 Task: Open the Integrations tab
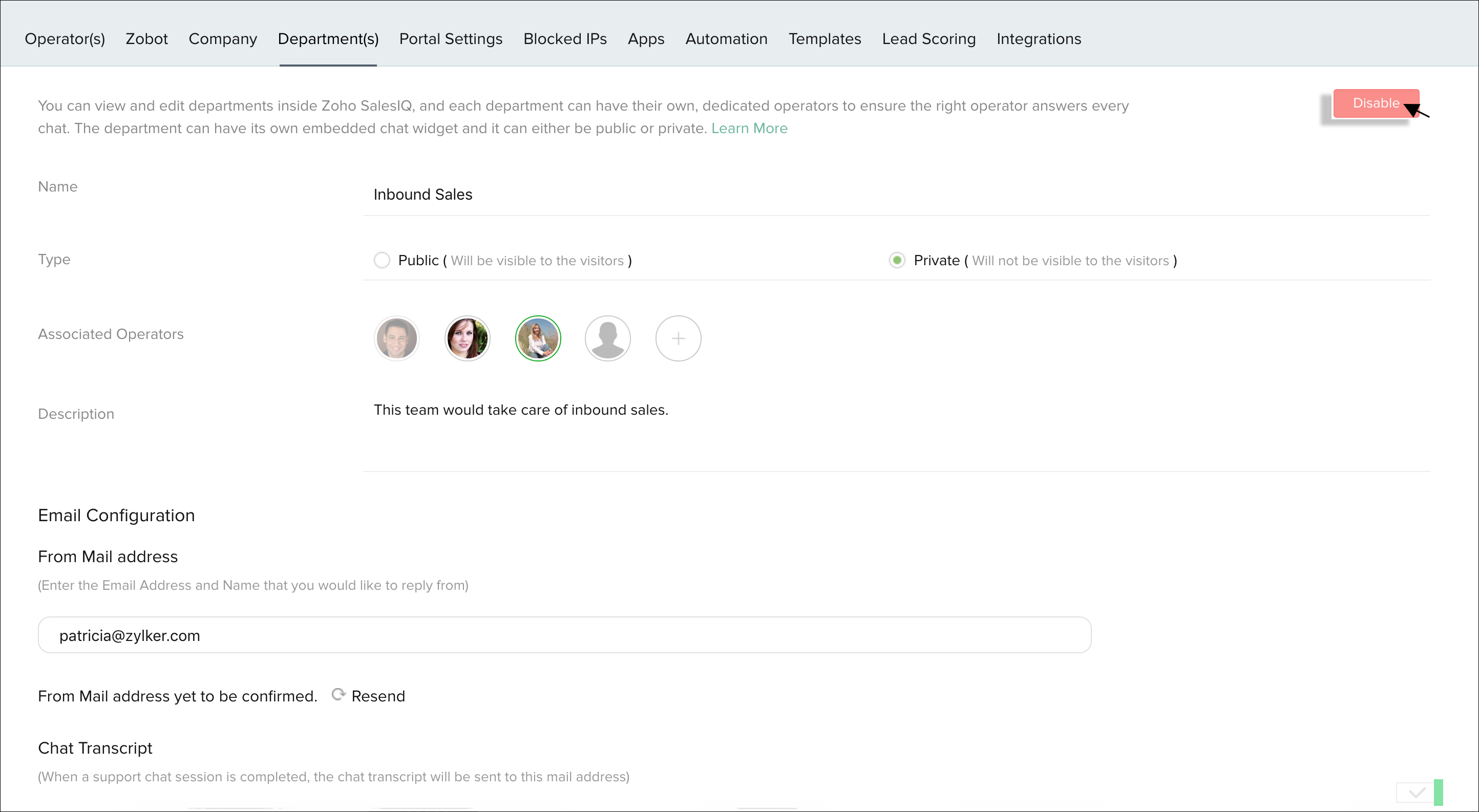click(1038, 39)
